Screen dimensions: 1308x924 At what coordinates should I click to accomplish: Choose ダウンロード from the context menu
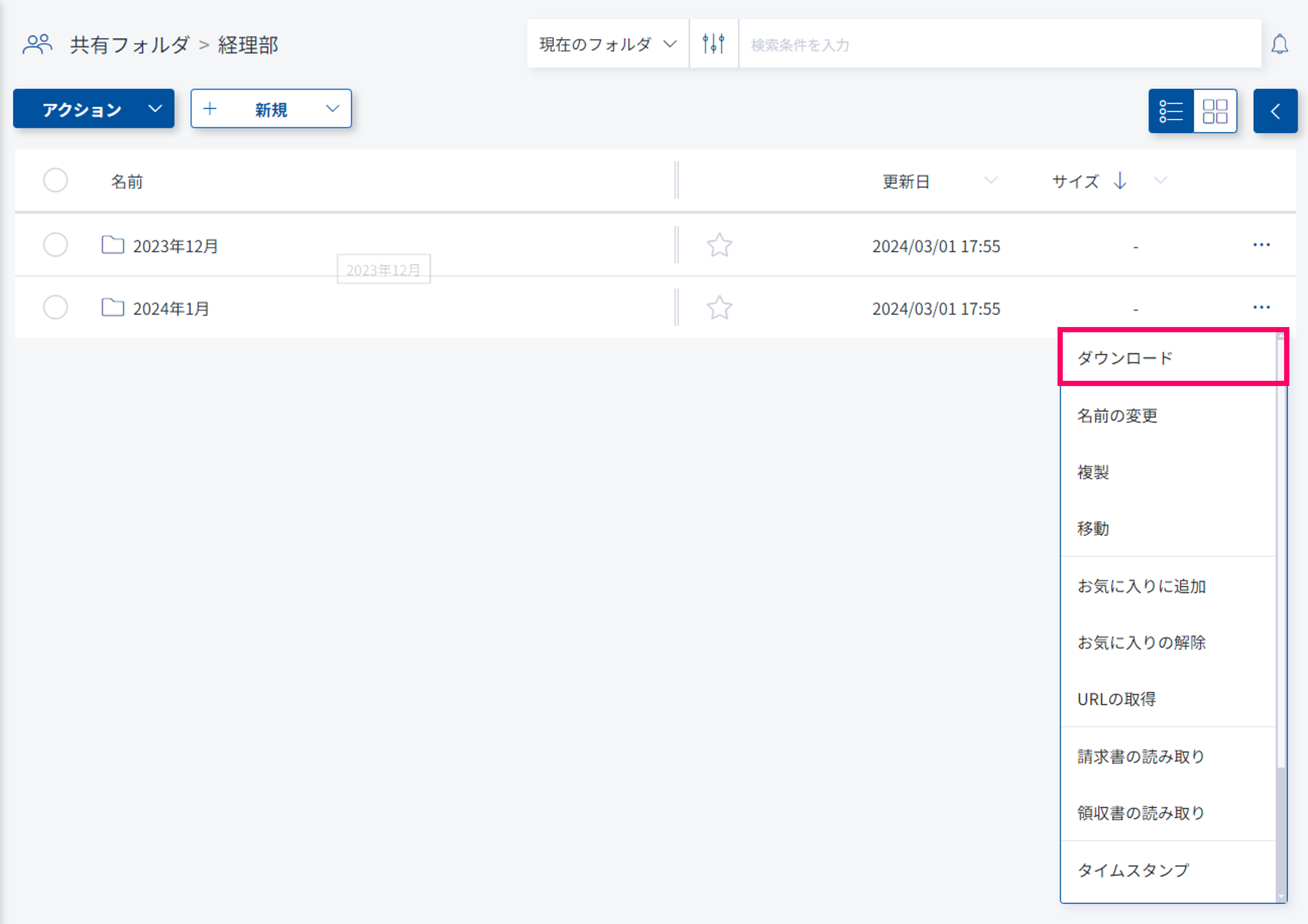point(1125,358)
